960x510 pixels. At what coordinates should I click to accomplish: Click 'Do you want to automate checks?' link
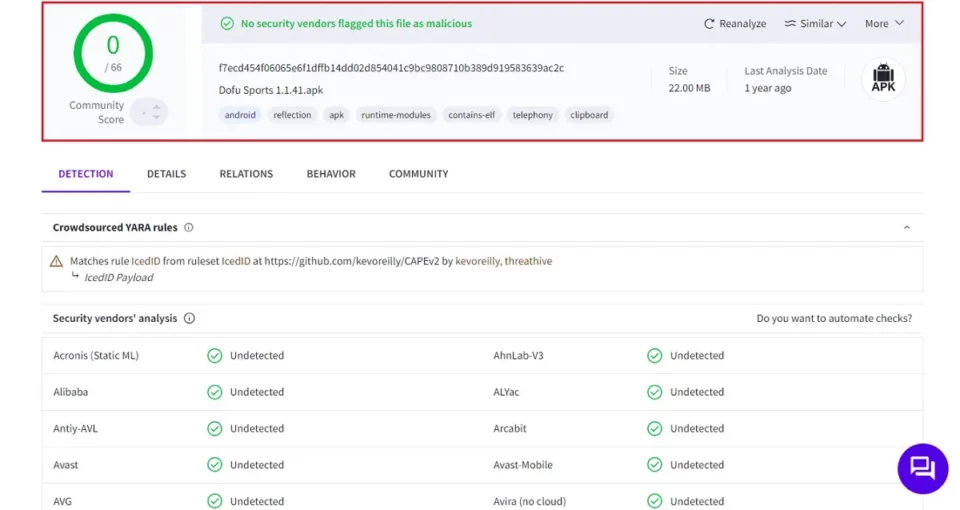[834, 318]
